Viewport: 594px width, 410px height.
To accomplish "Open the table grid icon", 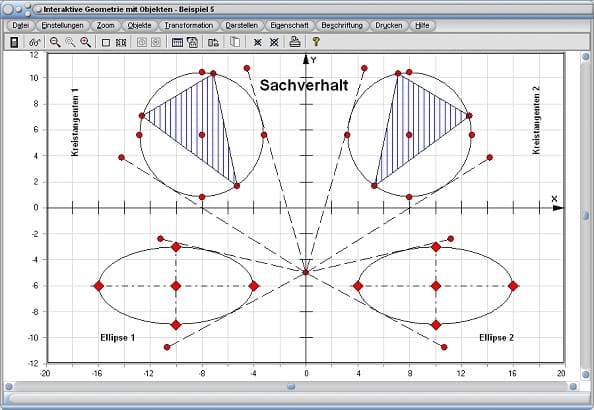I will 177,42.
